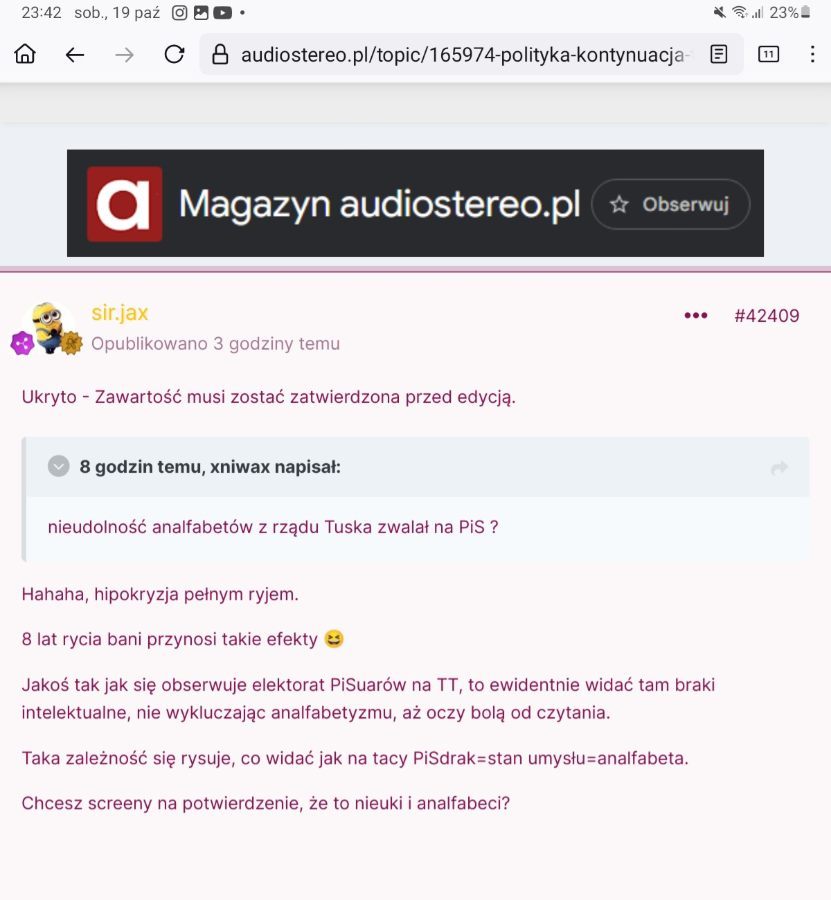Follow magazine with Obserwuj button

tap(671, 204)
